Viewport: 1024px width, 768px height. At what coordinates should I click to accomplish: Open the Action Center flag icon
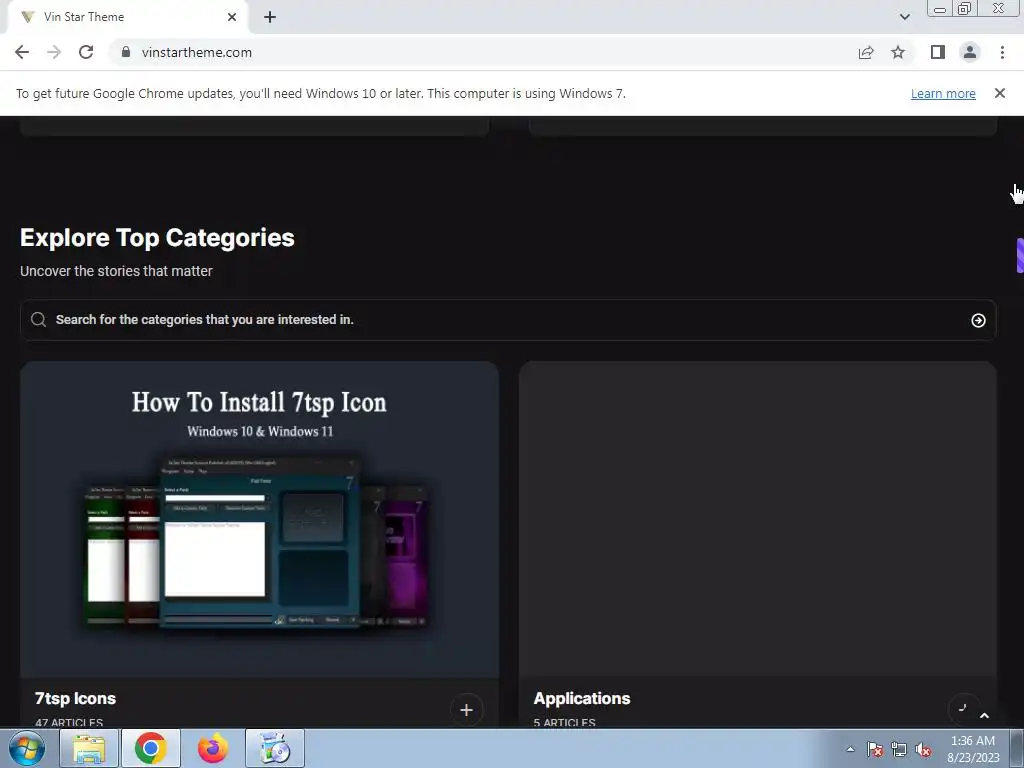(875, 749)
